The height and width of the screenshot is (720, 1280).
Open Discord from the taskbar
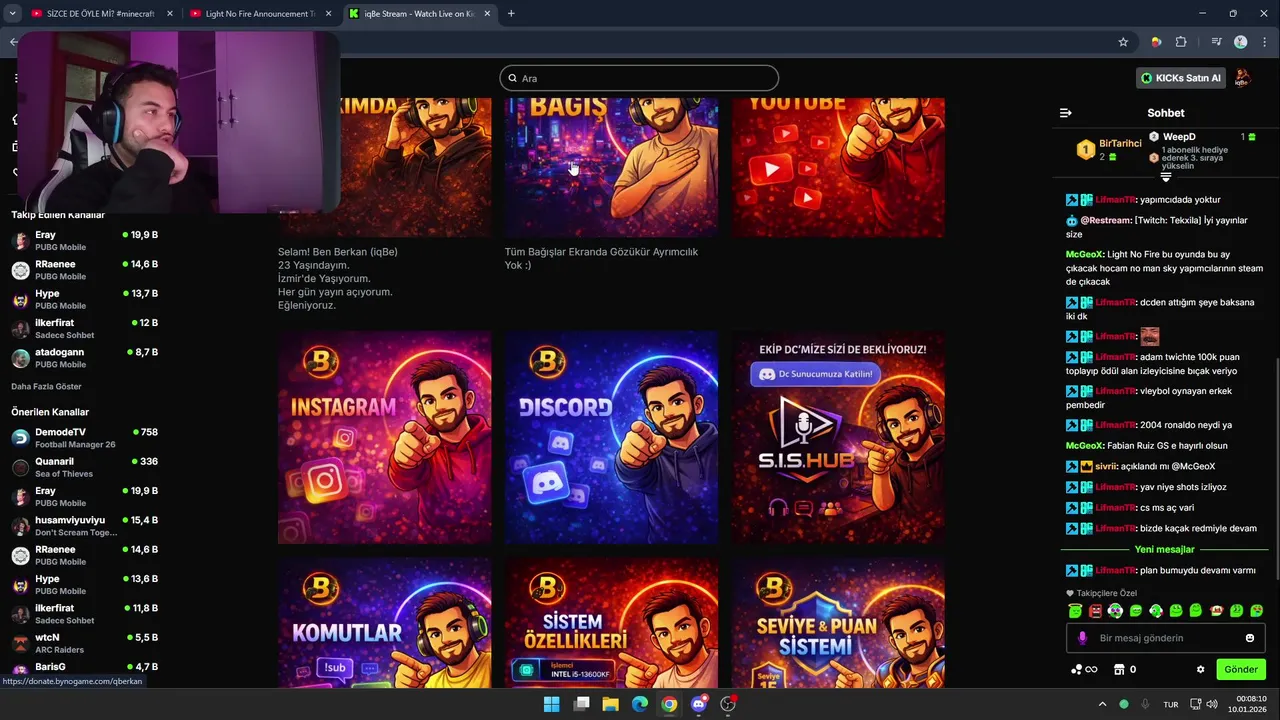[x=699, y=704]
